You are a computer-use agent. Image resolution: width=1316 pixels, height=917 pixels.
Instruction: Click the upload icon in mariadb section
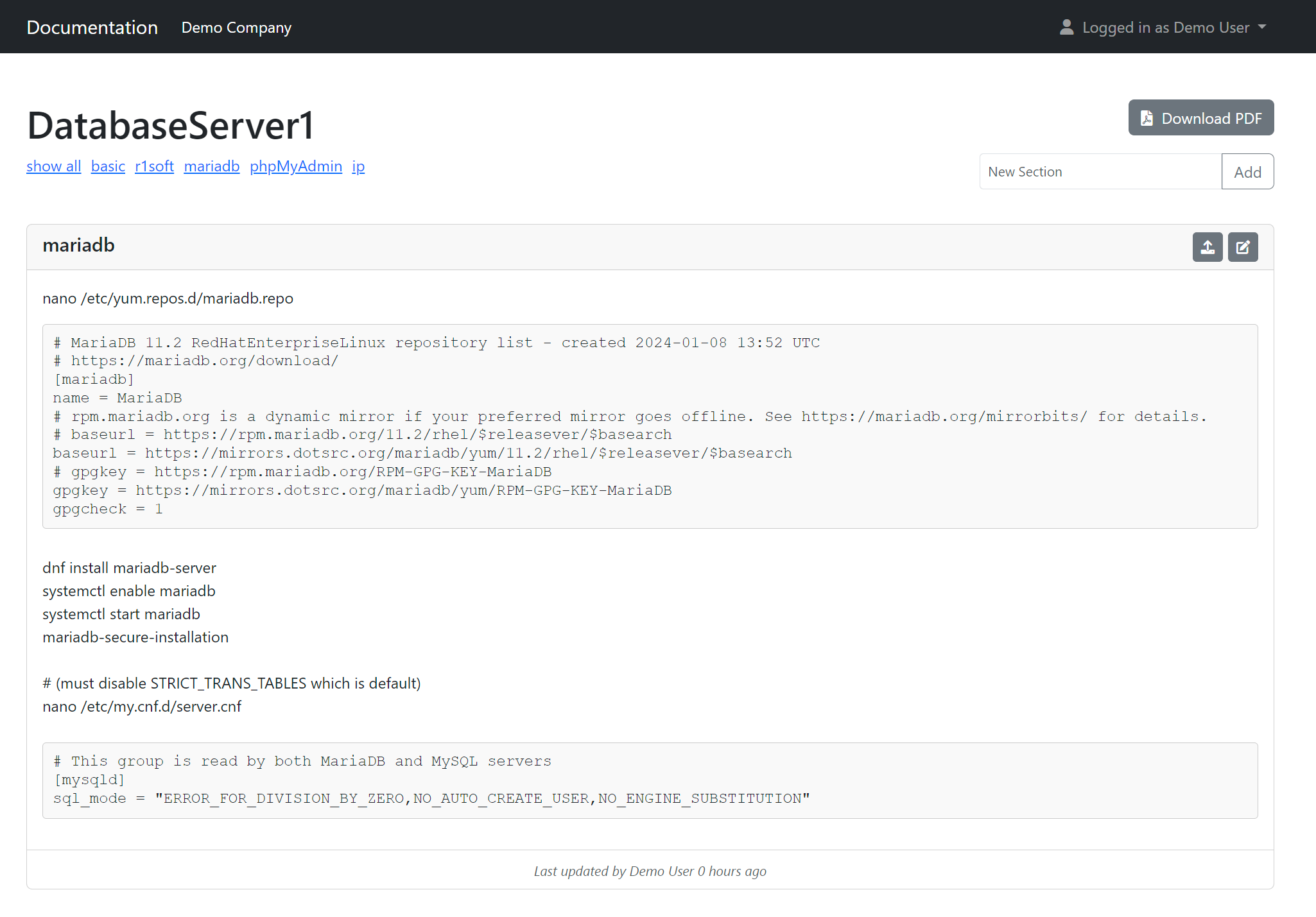click(x=1207, y=247)
